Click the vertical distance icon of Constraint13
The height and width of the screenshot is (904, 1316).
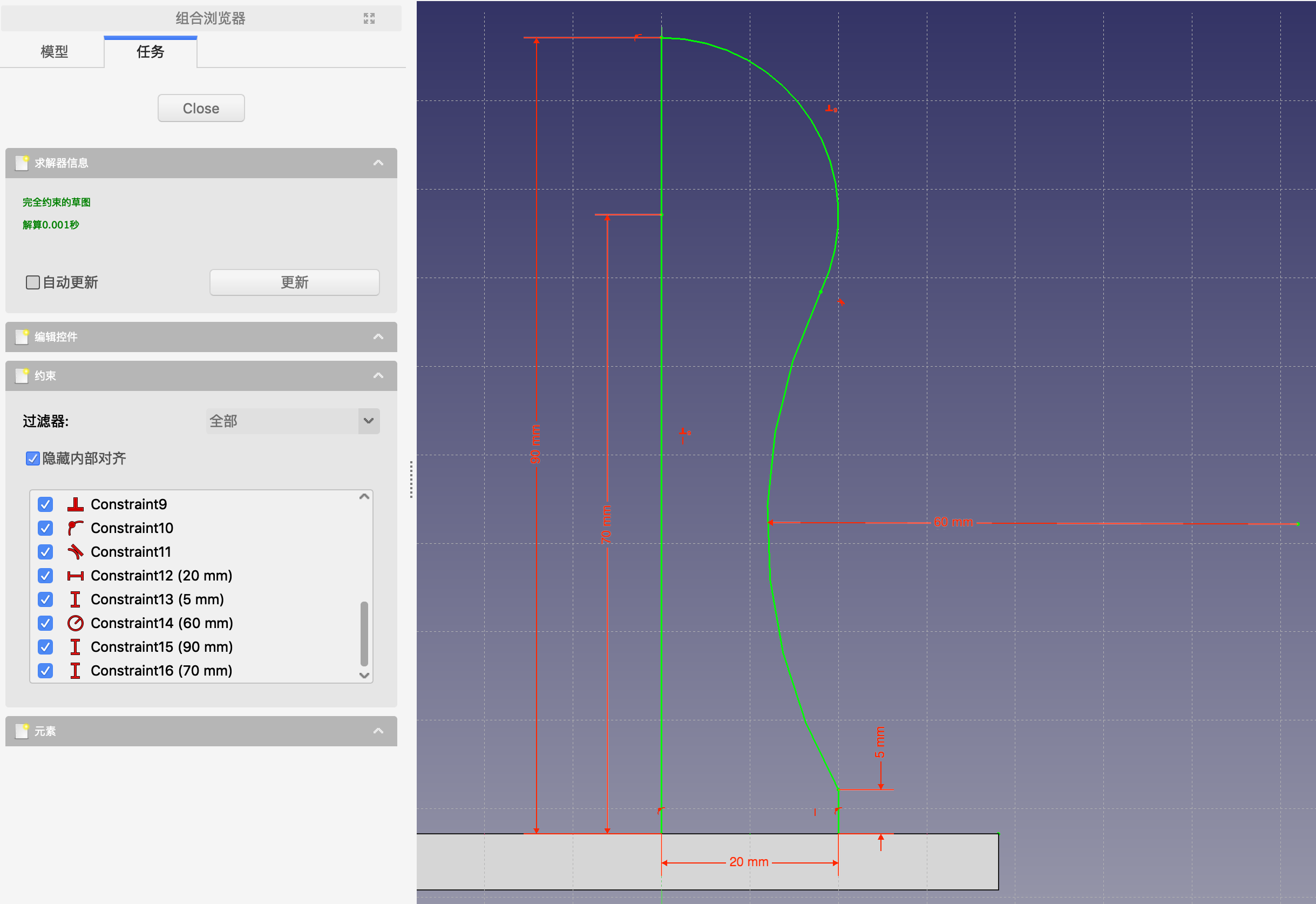coord(76,599)
